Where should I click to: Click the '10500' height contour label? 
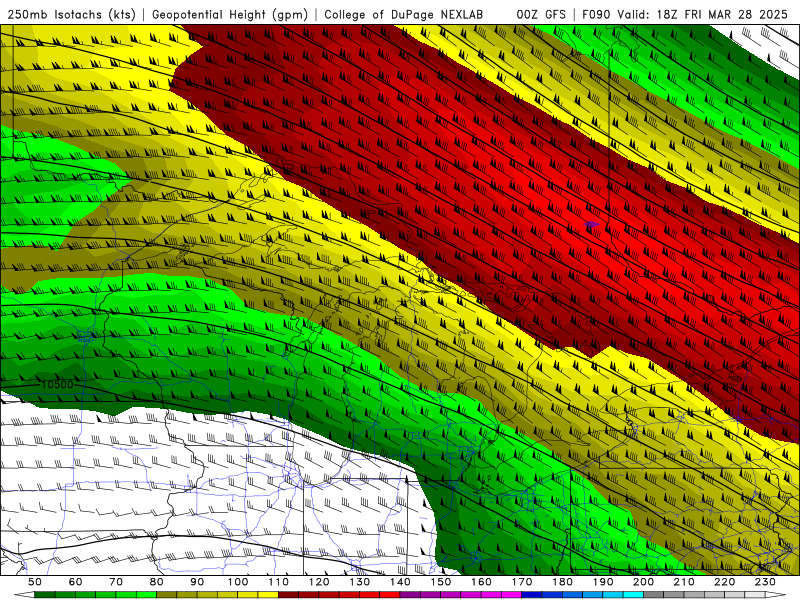57,385
